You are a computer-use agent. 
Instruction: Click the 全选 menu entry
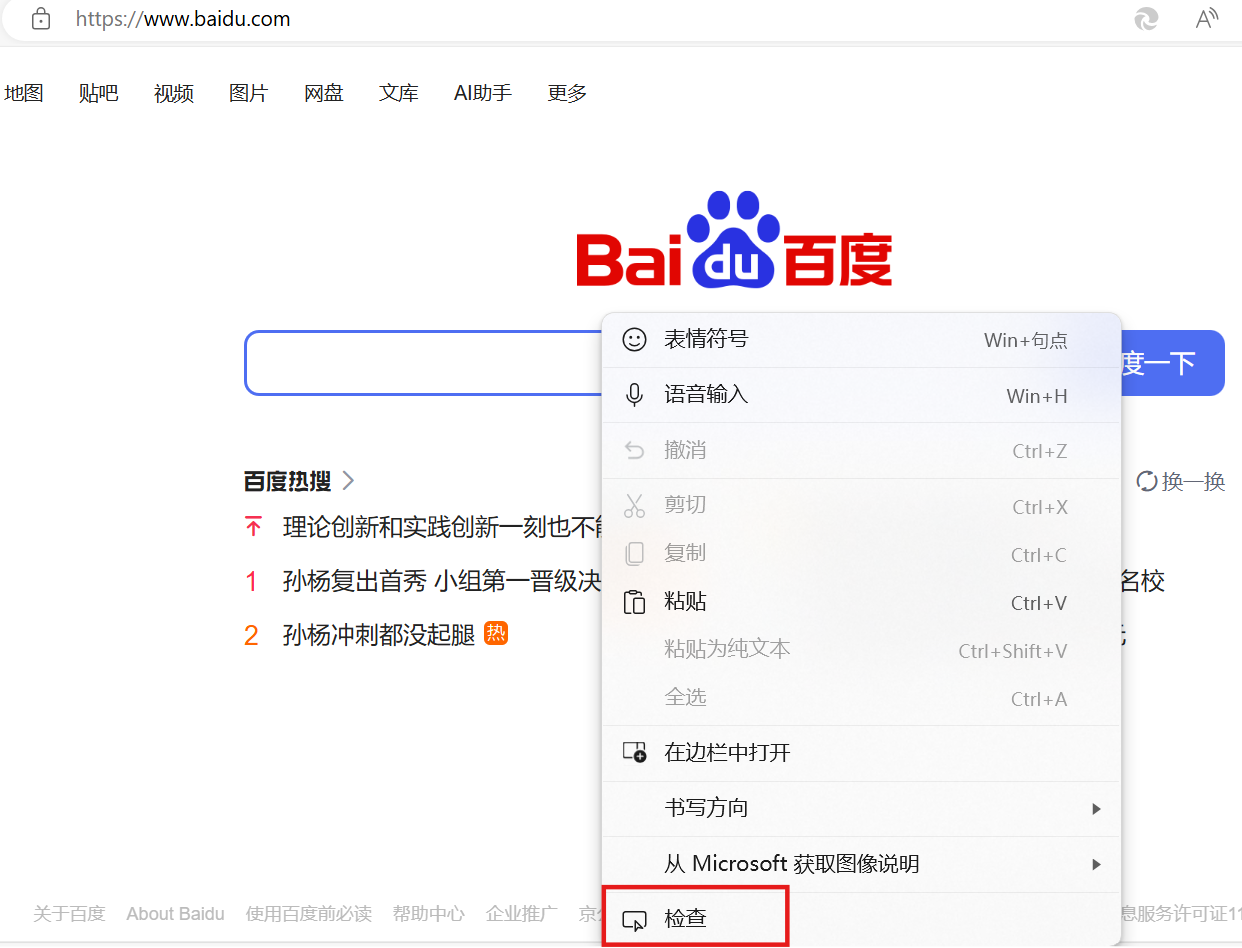point(861,697)
